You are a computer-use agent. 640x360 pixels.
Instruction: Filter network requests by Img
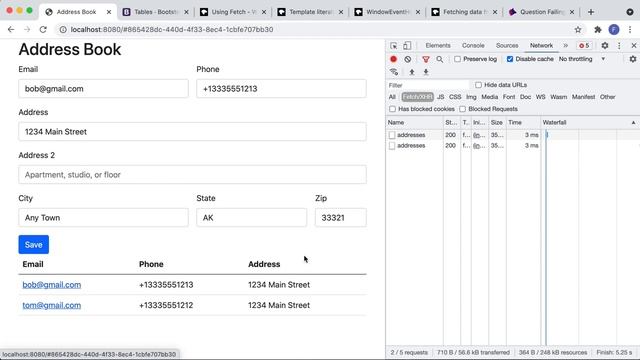click(x=471, y=97)
